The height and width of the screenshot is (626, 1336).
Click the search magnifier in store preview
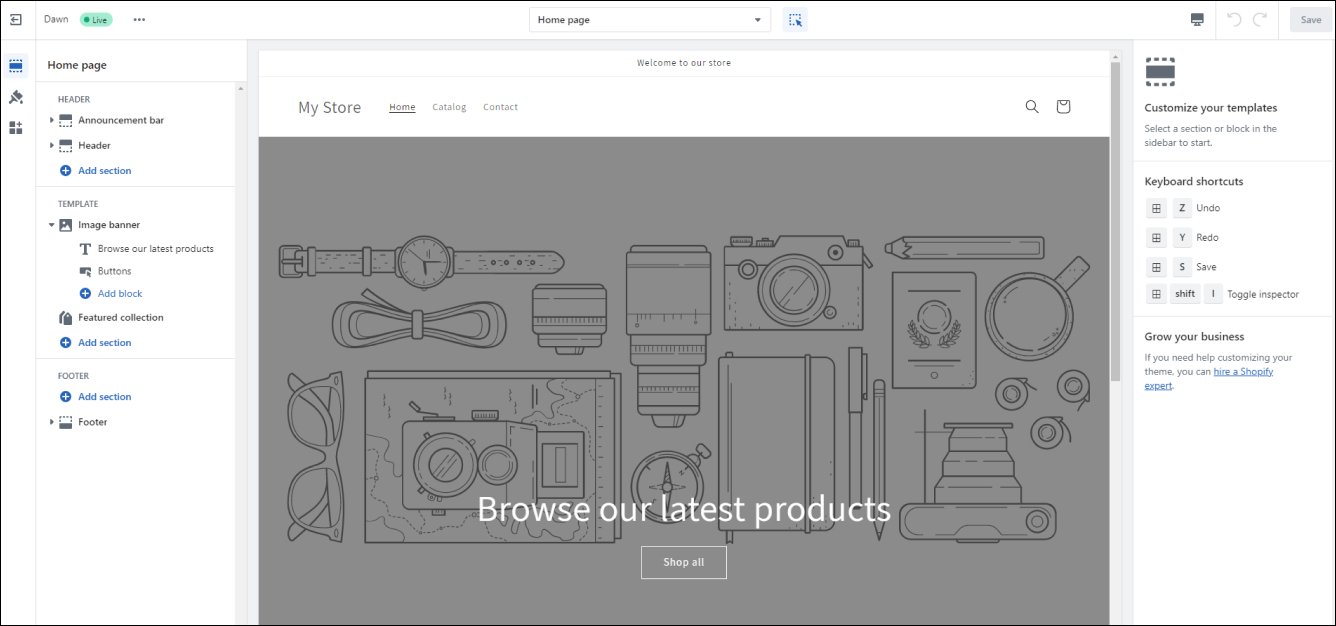coord(1032,107)
